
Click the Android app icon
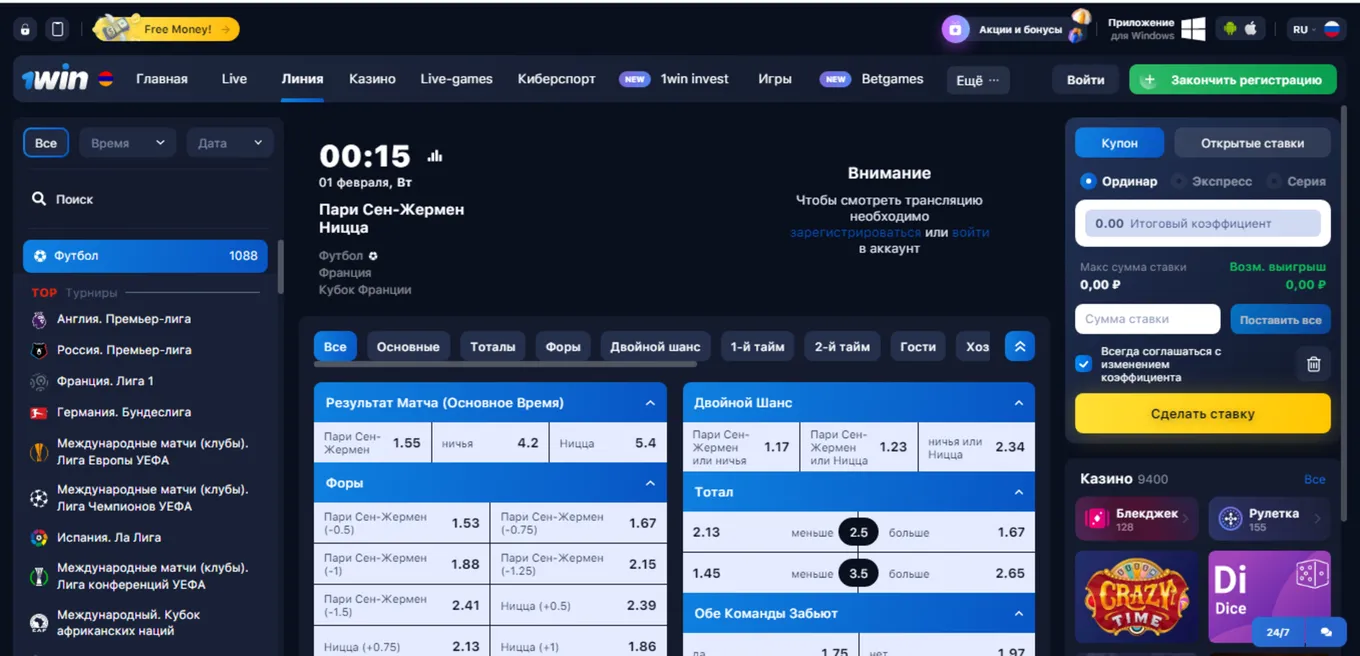1228,29
